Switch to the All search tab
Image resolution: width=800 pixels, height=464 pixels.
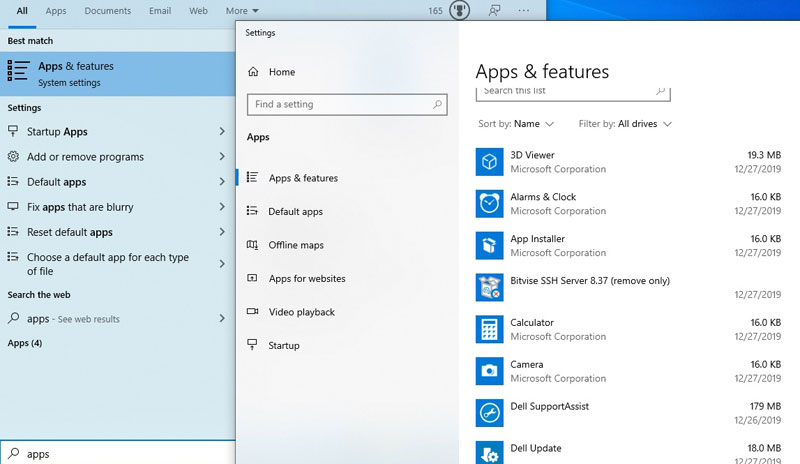[22, 11]
